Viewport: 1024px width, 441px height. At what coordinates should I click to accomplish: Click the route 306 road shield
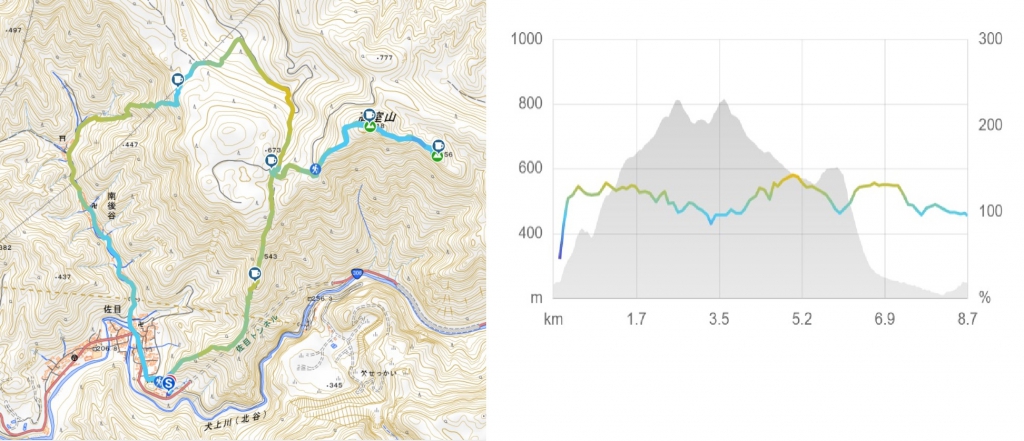coord(357,276)
